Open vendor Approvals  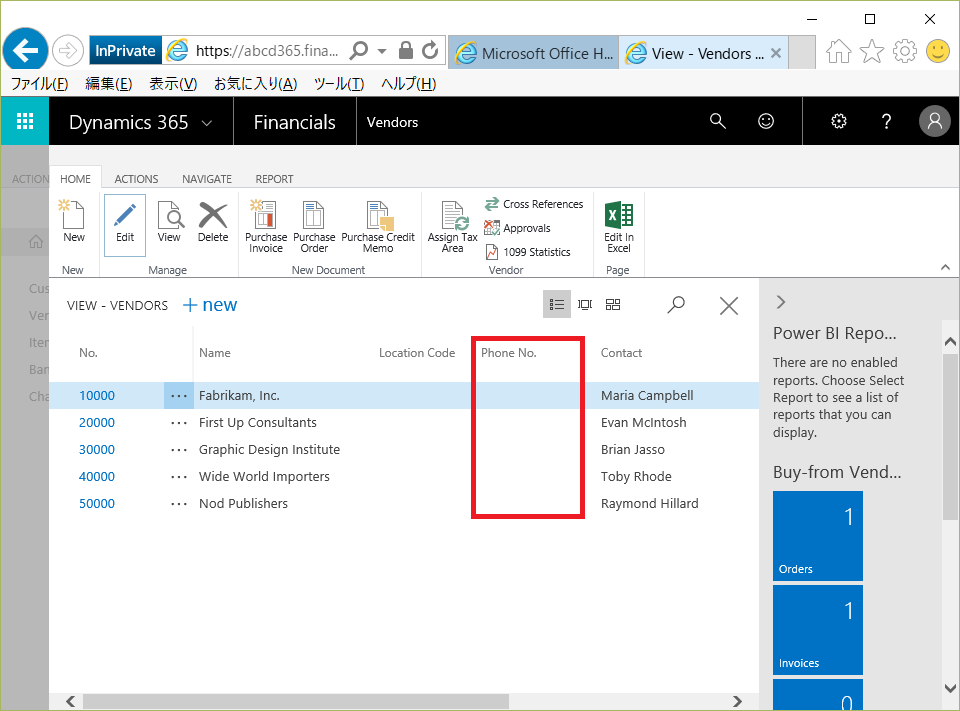pyautogui.click(x=518, y=228)
